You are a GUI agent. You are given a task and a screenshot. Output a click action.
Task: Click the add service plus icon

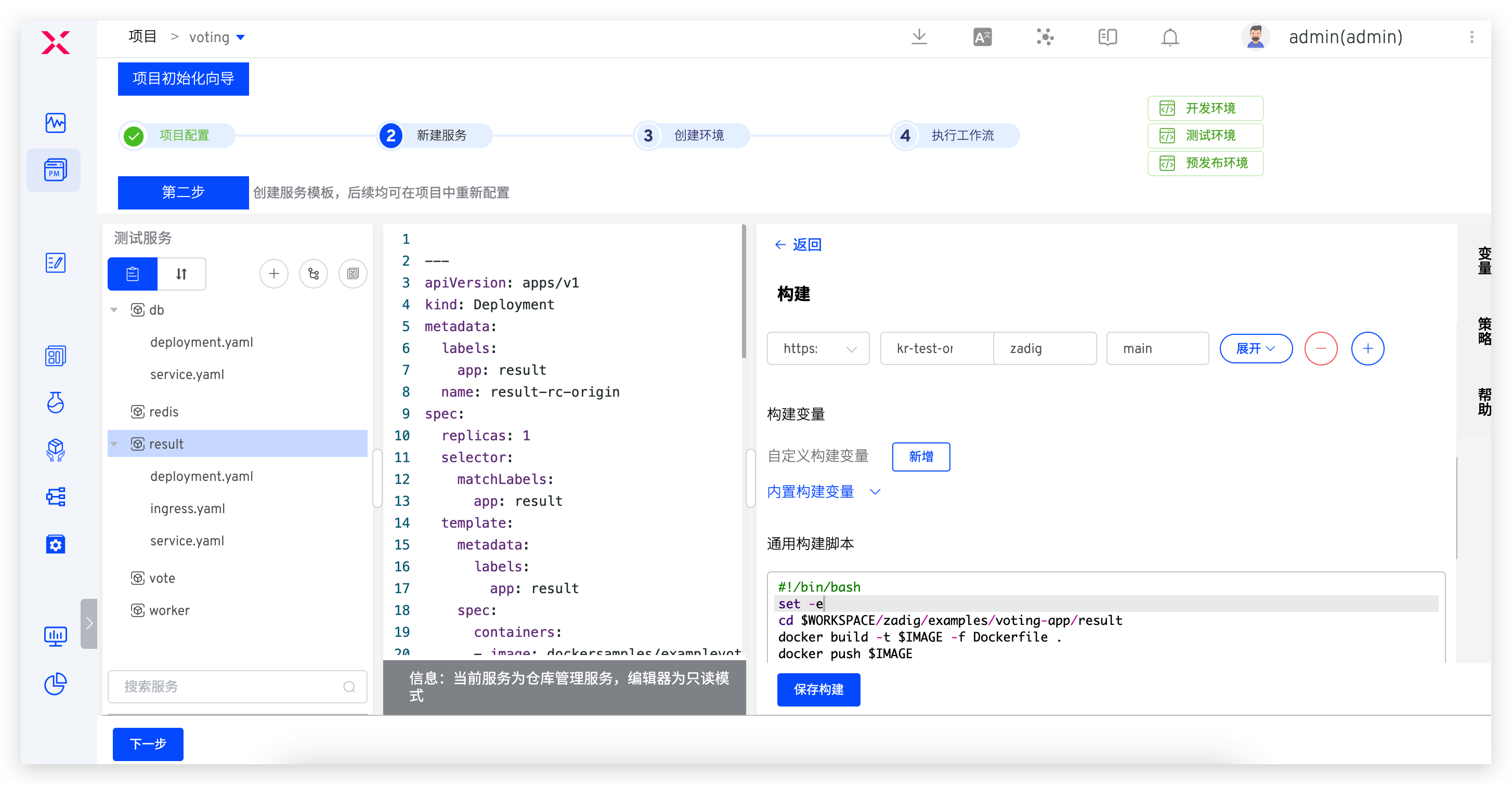[273, 273]
